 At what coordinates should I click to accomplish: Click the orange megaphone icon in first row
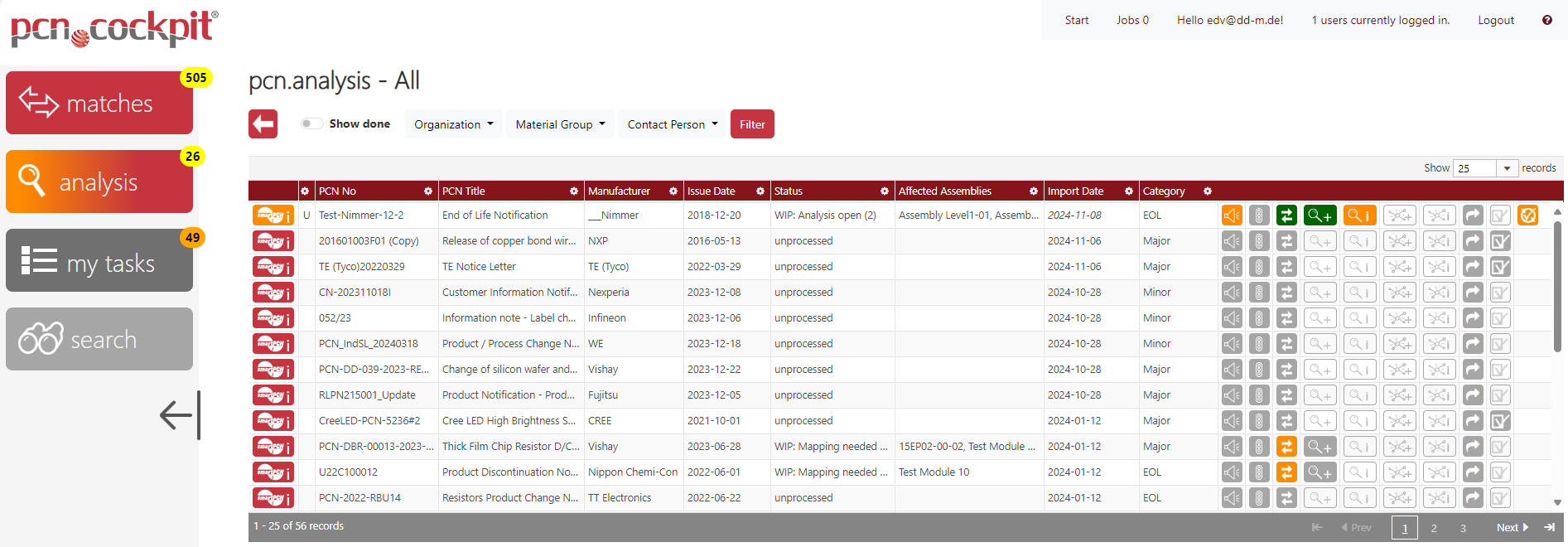click(x=1232, y=215)
